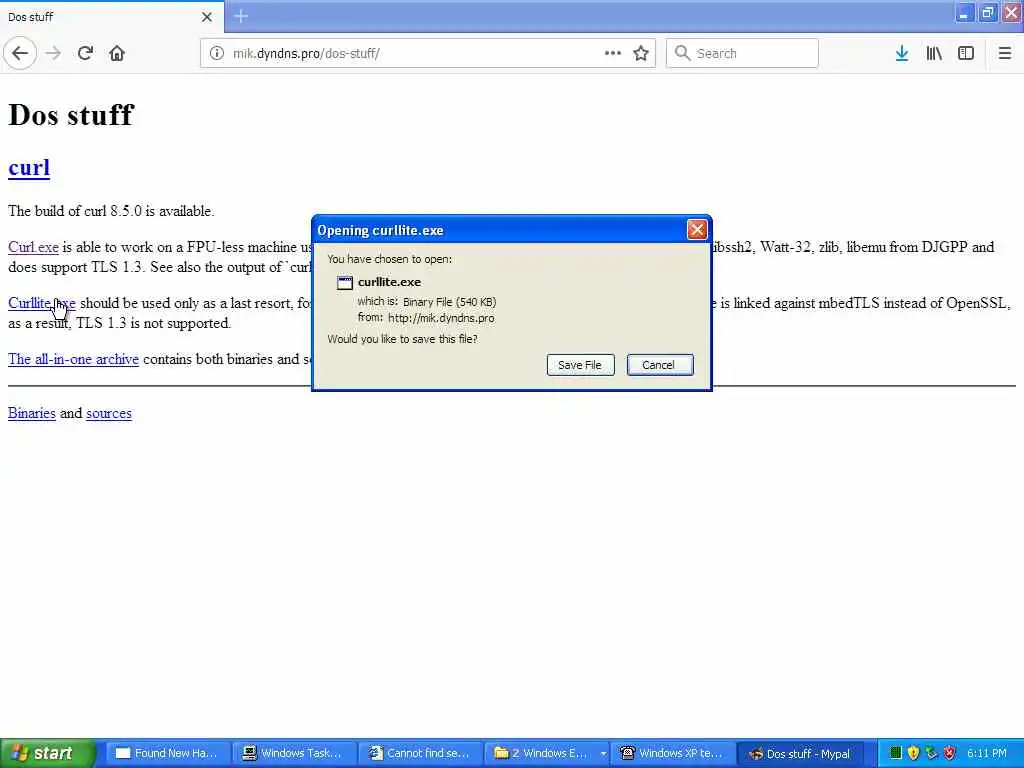The height and width of the screenshot is (768, 1024).
Task: Switch to Windows Task Manager taskbar item
Action: (295, 753)
